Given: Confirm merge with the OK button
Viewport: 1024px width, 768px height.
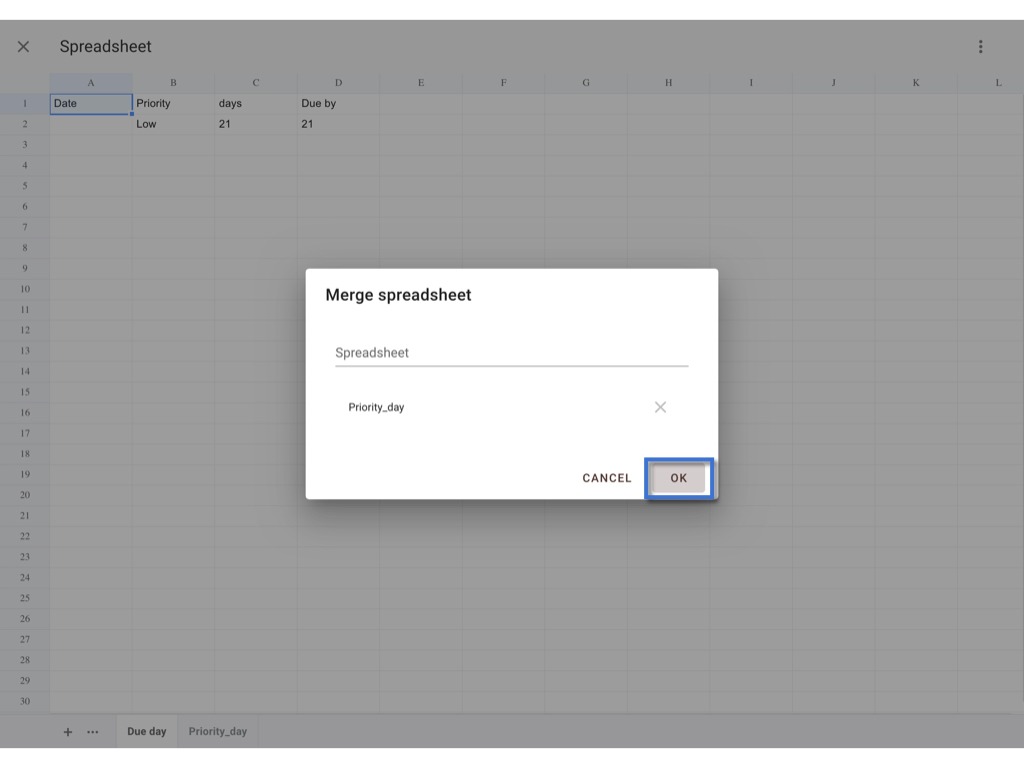Looking at the screenshot, I should click(x=679, y=478).
